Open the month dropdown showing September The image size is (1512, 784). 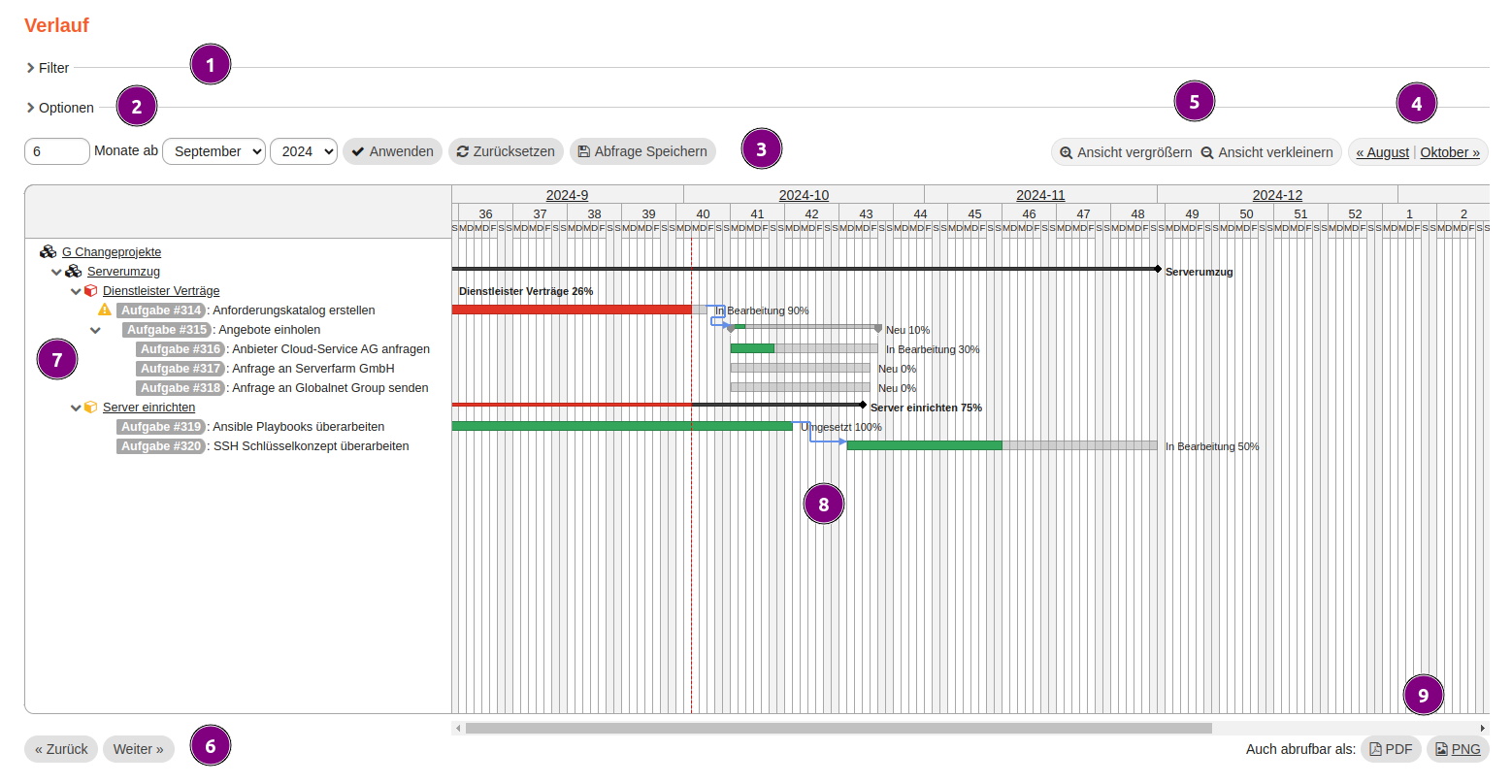pos(214,151)
